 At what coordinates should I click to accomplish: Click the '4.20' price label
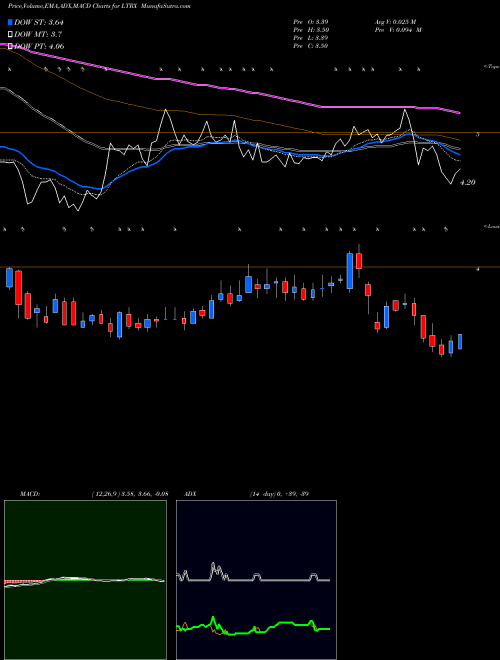click(468, 182)
